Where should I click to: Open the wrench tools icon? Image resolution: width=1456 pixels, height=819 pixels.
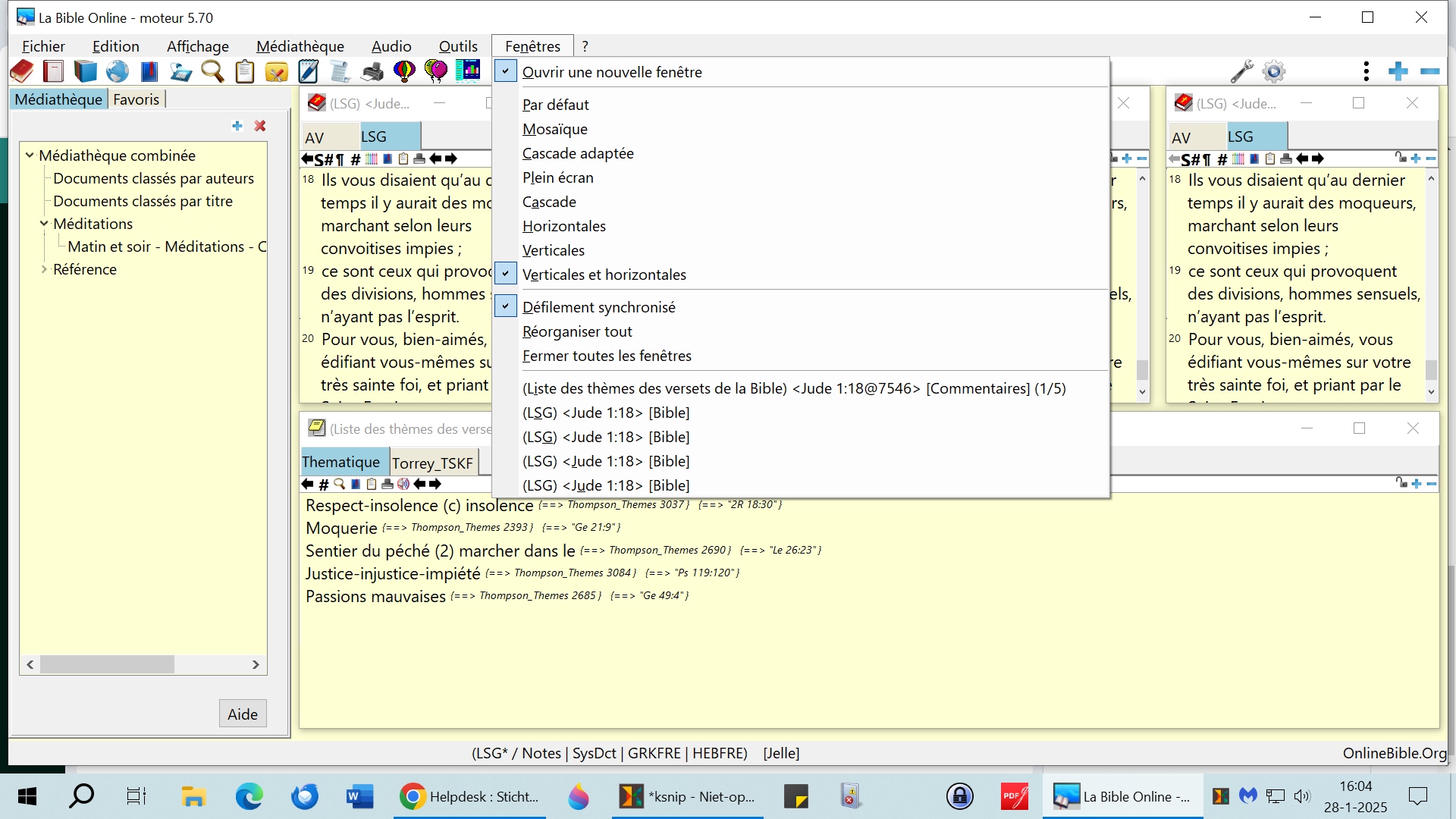pyautogui.click(x=1241, y=71)
